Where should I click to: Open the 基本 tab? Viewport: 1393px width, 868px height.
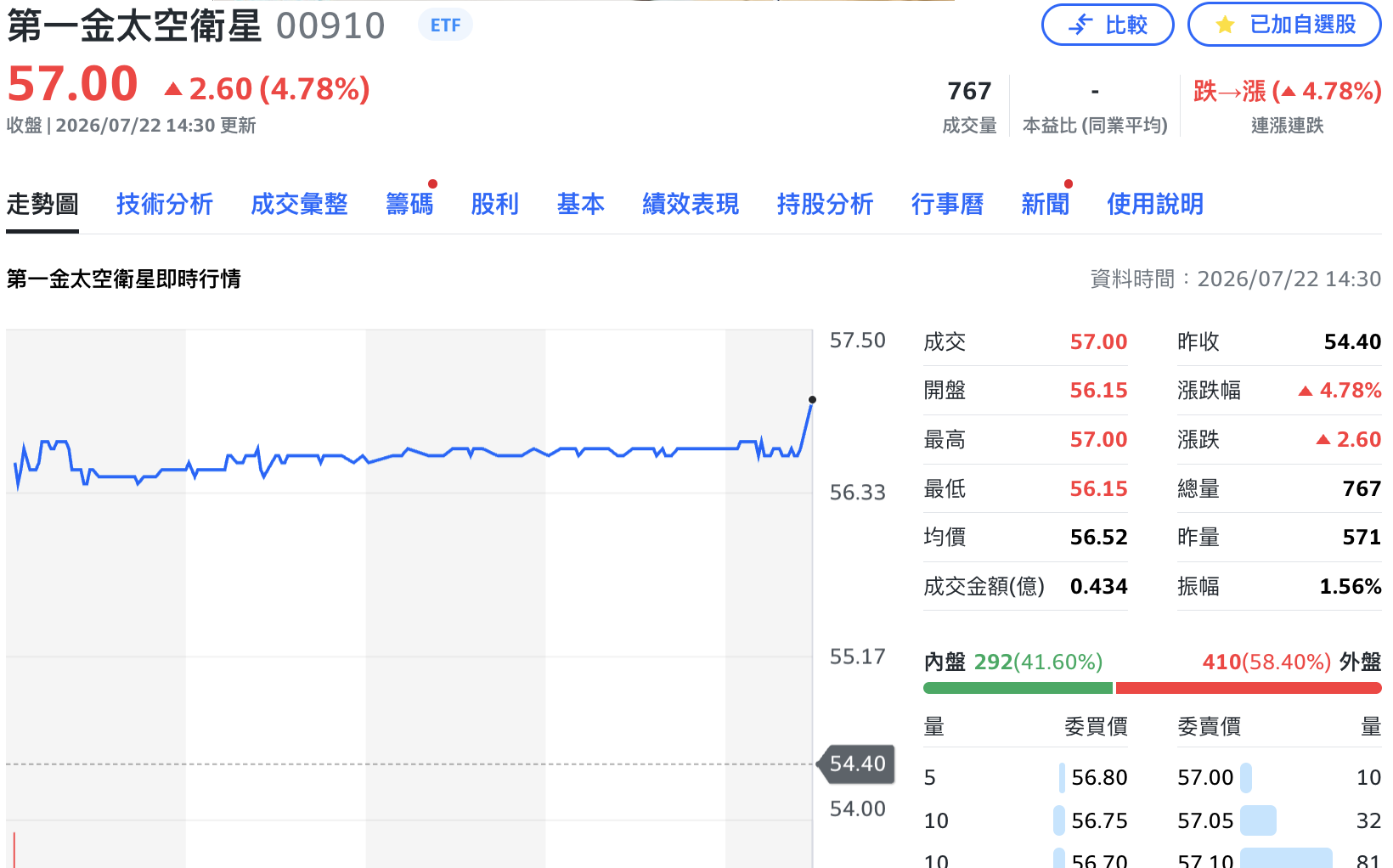[581, 204]
